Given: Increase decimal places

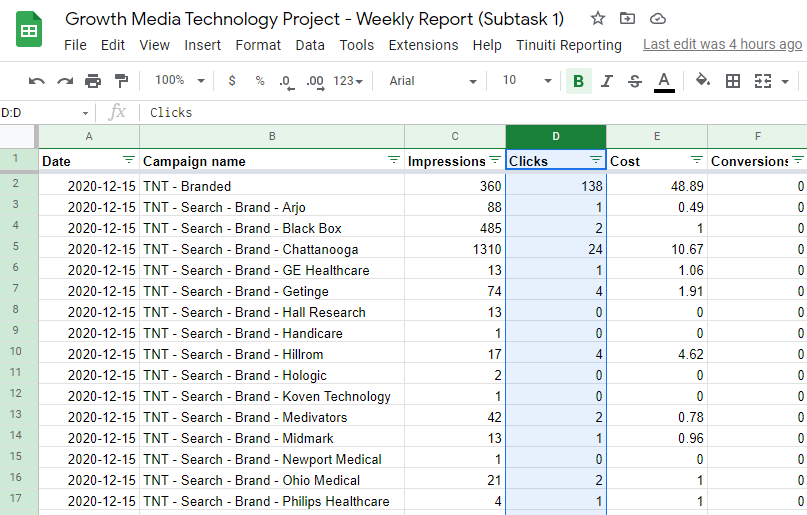Looking at the screenshot, I should click(x=315, y=82).
